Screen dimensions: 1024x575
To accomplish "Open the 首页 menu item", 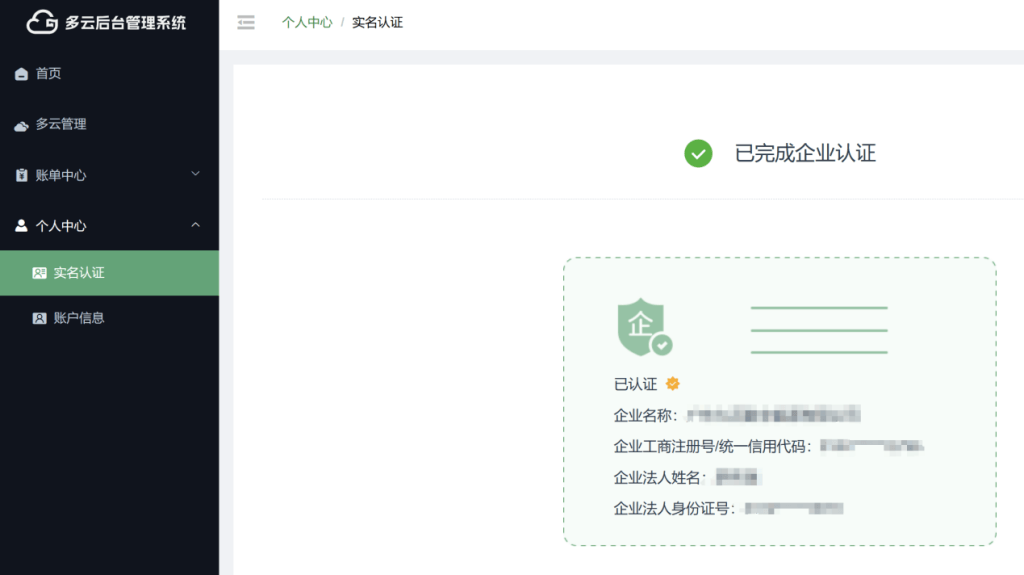I will coord(48,74).
